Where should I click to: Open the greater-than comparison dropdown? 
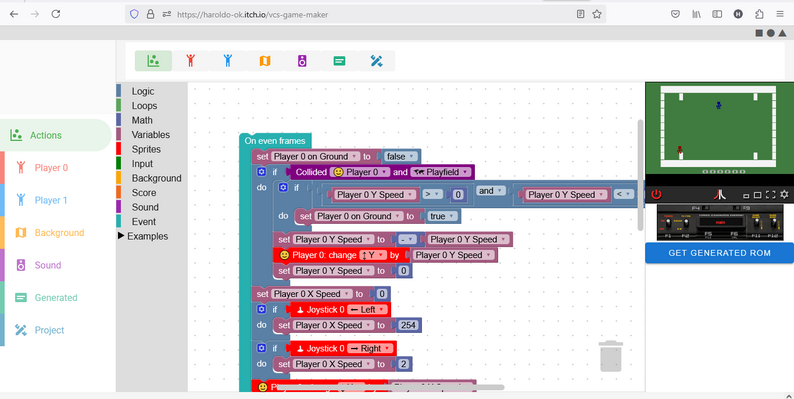pyautogui.click(x=432, y=194)
